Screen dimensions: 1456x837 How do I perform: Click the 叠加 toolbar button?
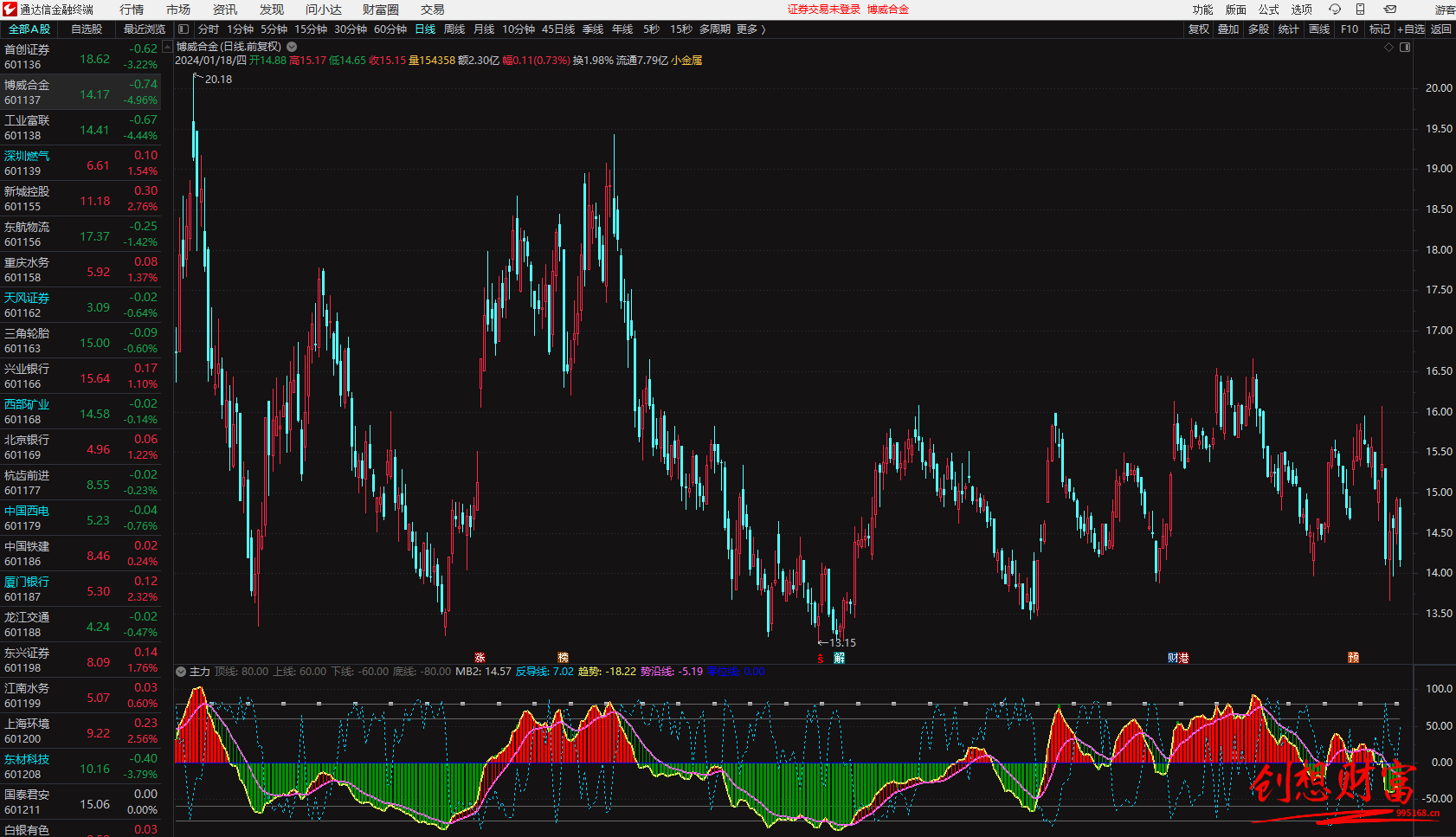(x=1228, y=29)
